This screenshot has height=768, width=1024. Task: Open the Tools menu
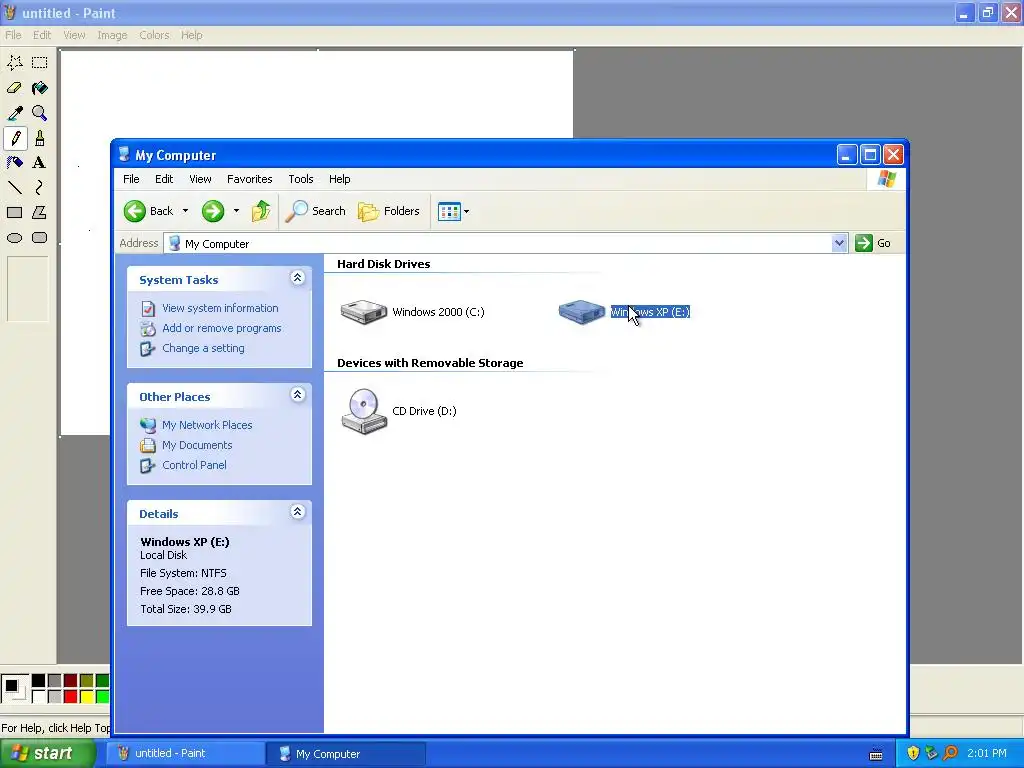301,179
